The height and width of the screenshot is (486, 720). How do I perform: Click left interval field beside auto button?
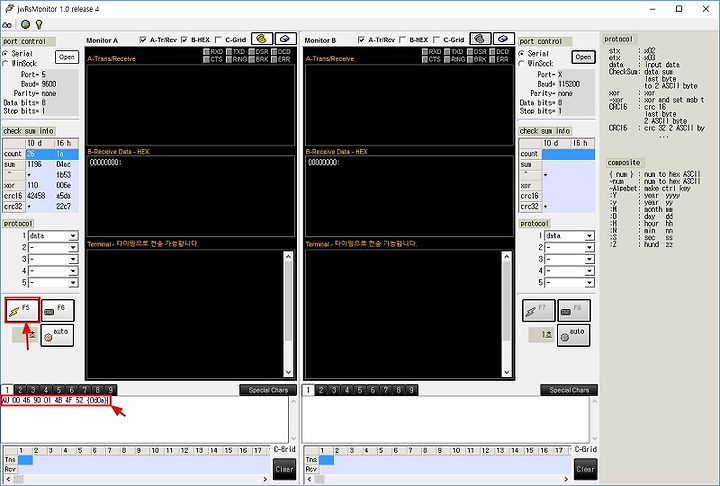tap(26, 335)
